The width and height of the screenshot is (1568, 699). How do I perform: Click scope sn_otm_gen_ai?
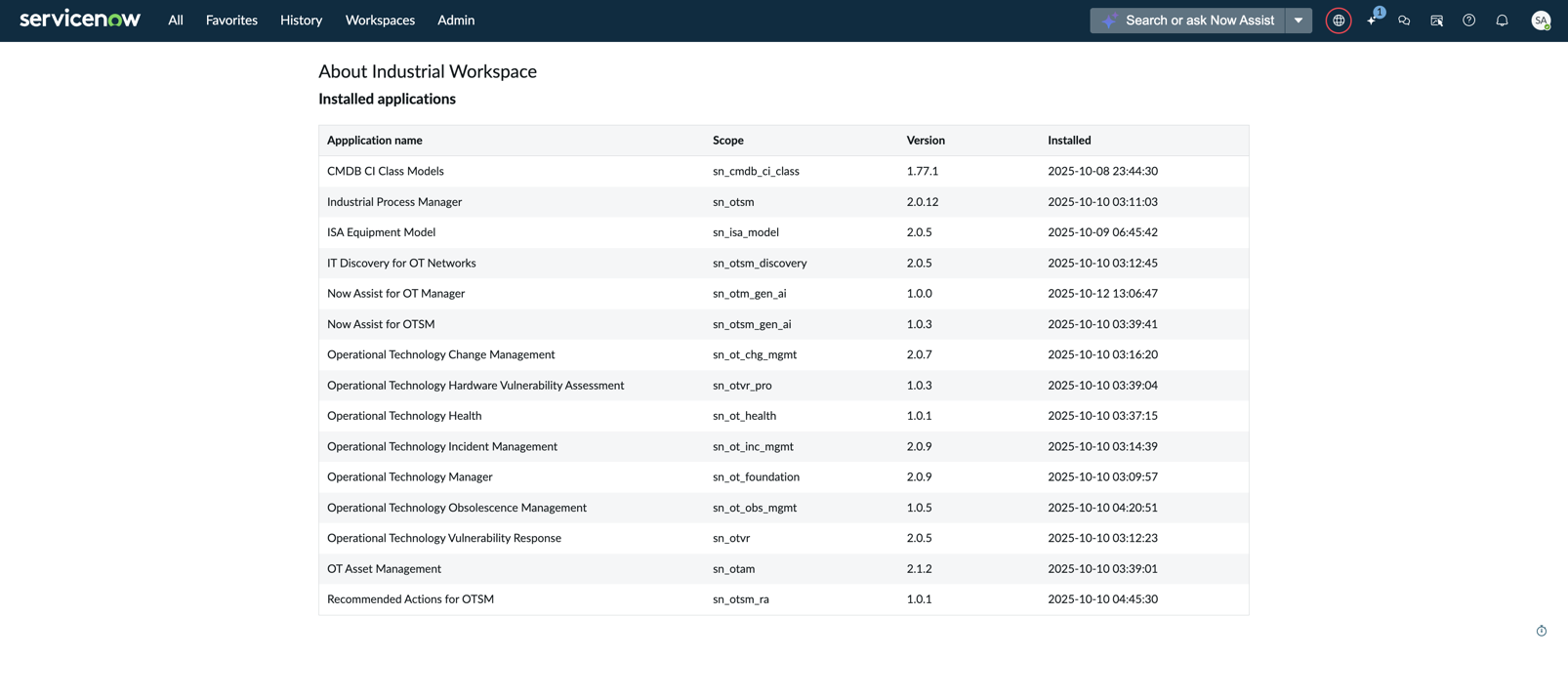[x=749, y=293]
